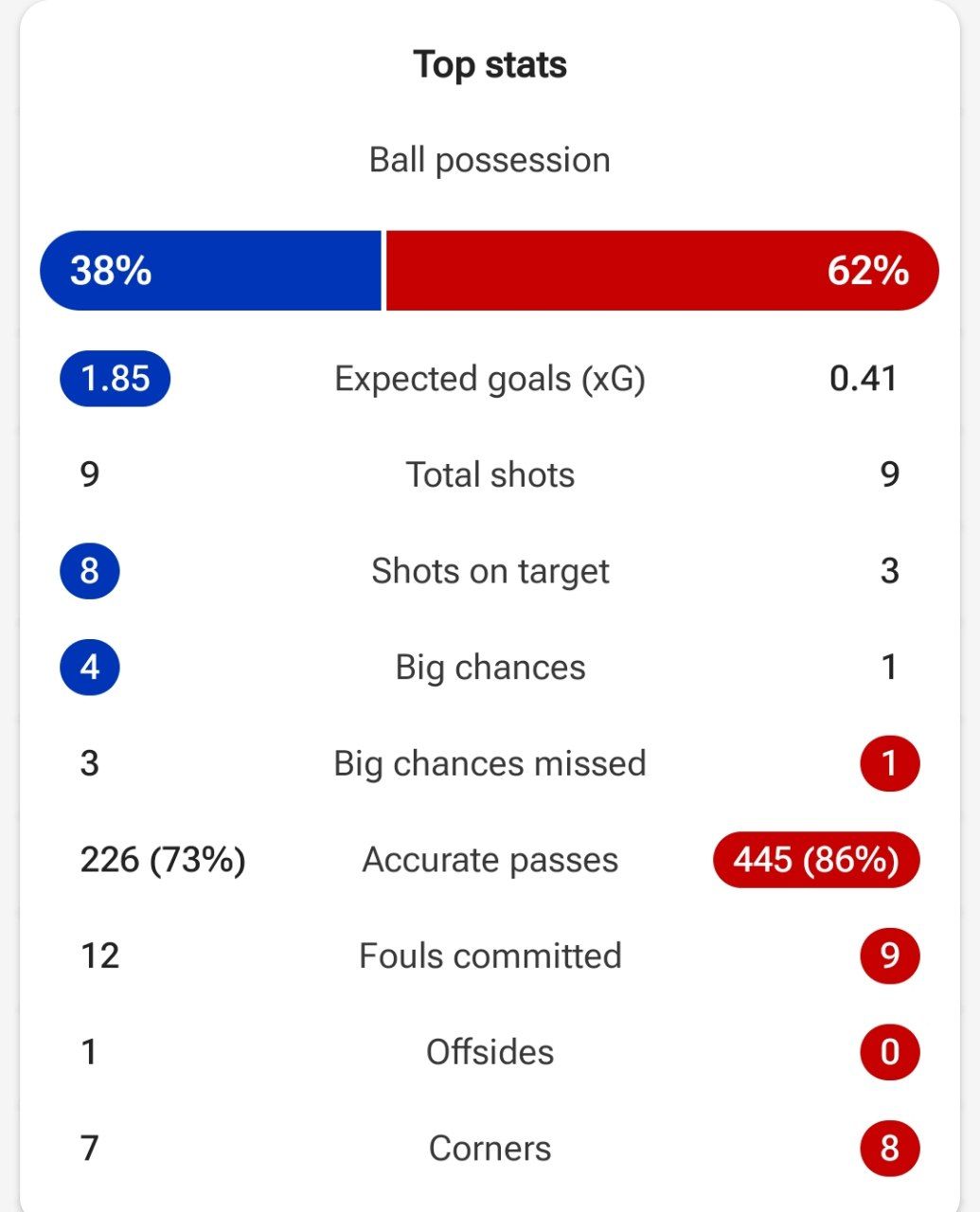Viewport: 980px width, 1212px height.
Task: Click the red 445 (86%) passes badge
Action: 816,860
